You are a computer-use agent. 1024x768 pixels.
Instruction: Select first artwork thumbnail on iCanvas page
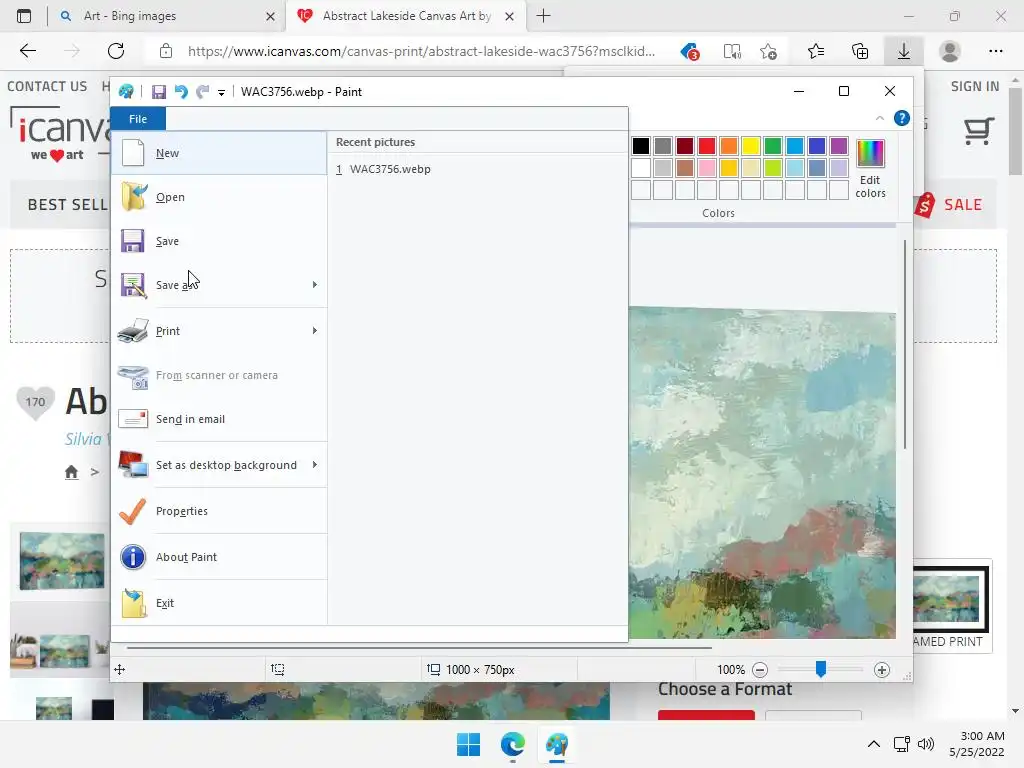[62, 561]
